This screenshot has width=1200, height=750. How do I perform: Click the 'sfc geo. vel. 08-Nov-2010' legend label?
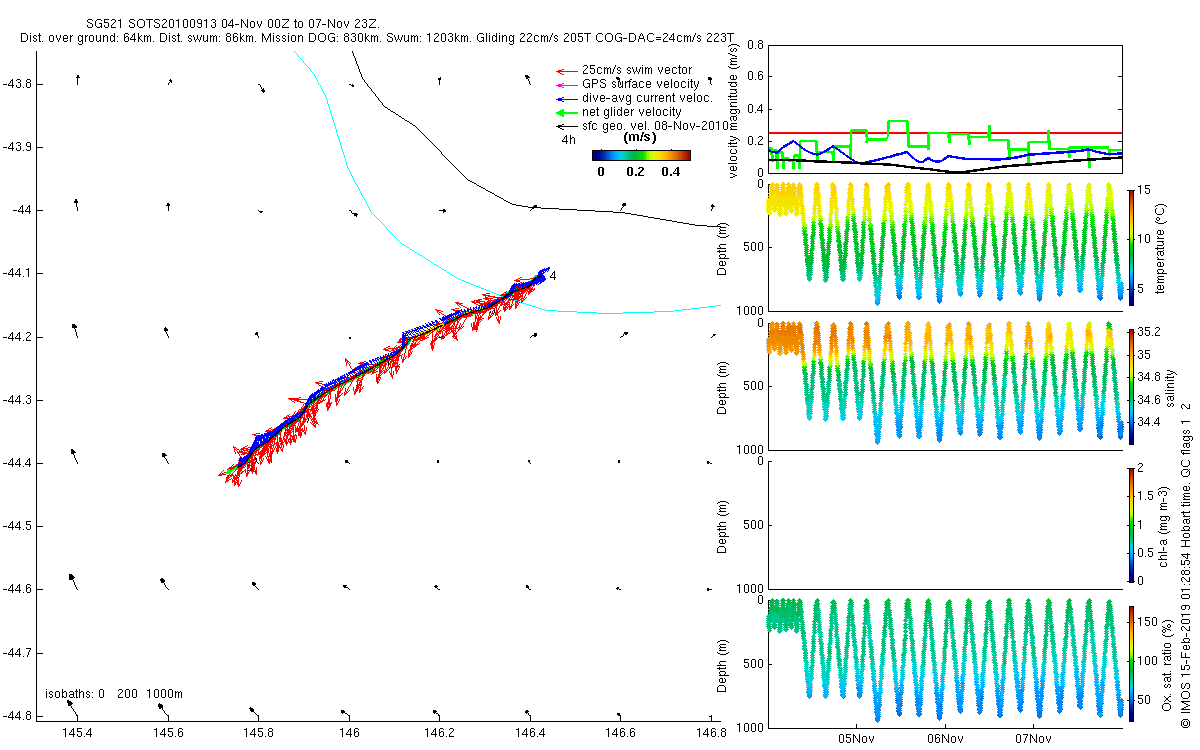pyautogui.click(x=657, y=126)
